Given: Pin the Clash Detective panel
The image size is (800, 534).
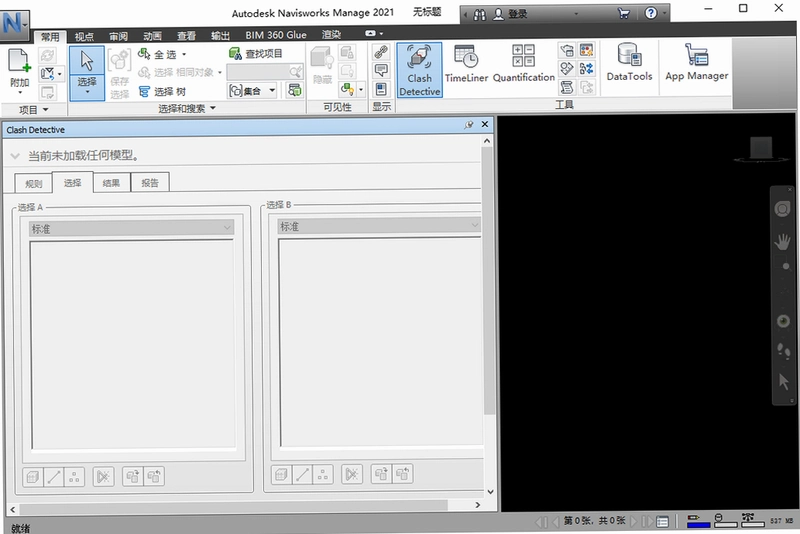Looking at the screenshot, I should (x=469, y=124).
